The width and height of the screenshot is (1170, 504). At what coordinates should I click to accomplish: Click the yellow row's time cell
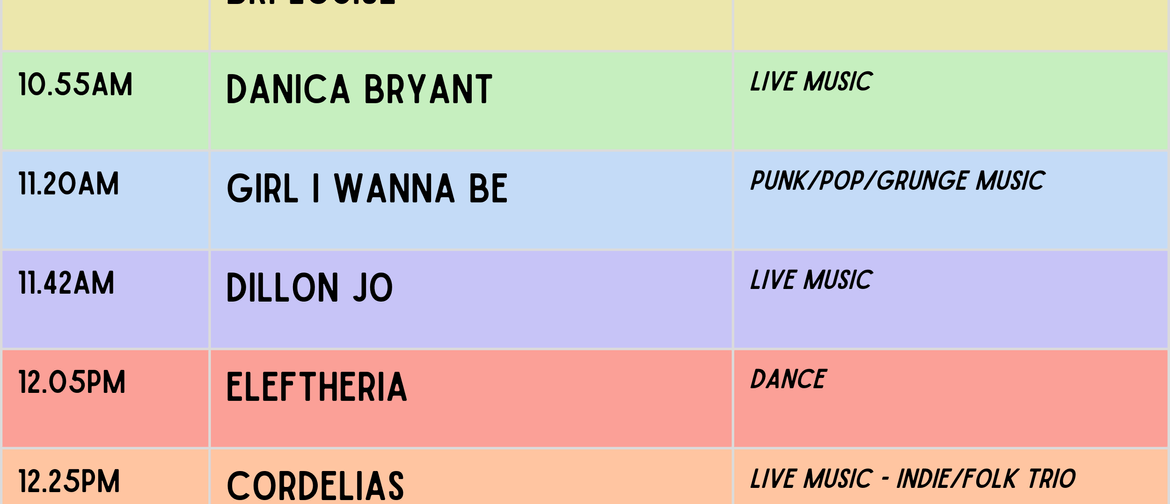(x=105, y=25)
